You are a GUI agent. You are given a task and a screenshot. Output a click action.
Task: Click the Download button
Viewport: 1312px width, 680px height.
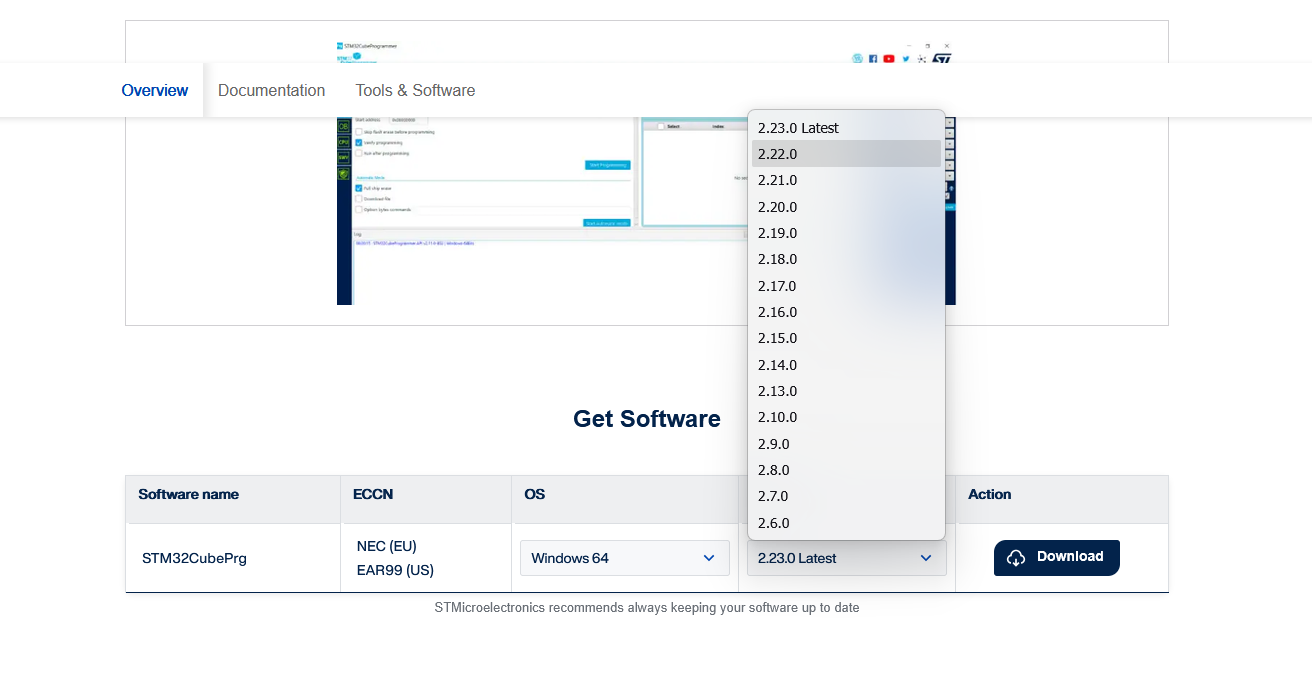point(1057,558)
